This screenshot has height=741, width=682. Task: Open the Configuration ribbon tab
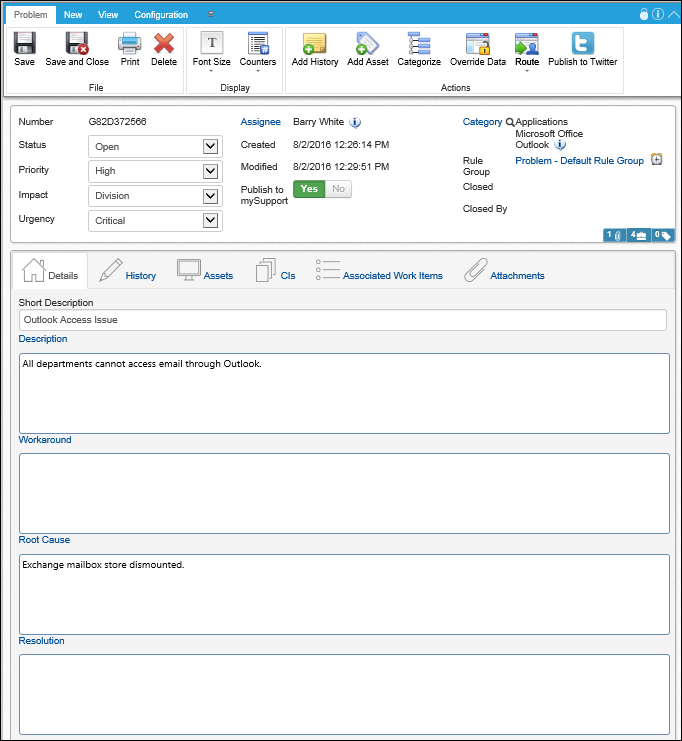(x=161, y=15)
